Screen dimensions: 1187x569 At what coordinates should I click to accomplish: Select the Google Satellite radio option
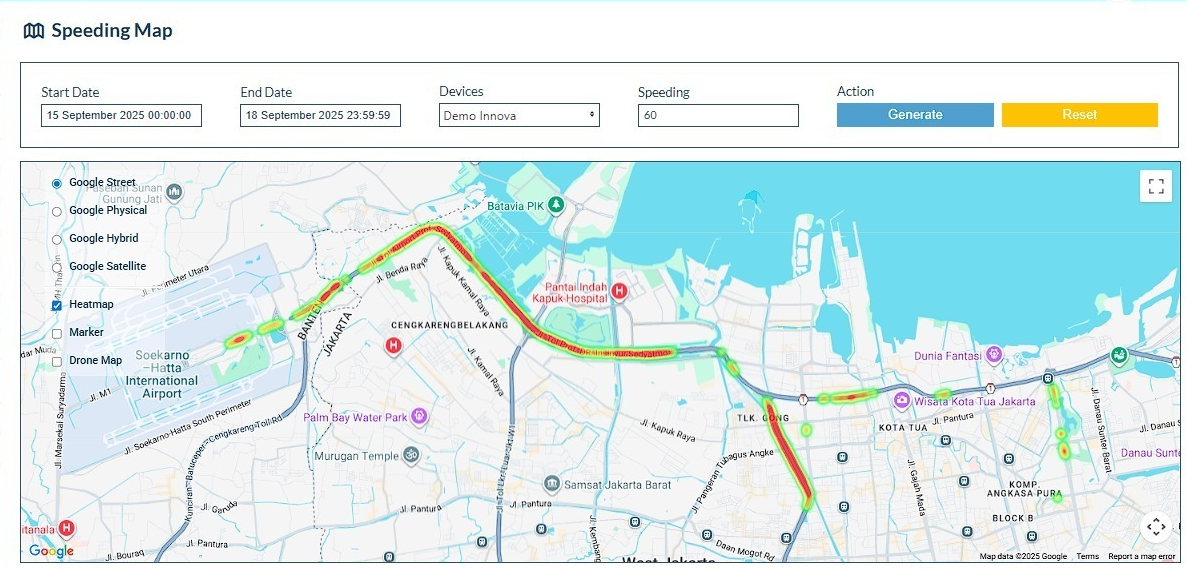57,267
